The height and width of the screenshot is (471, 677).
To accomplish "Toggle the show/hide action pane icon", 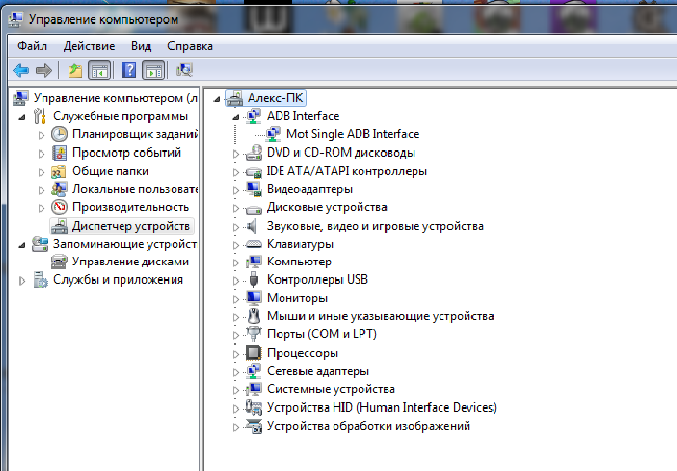I will (154, 70).
